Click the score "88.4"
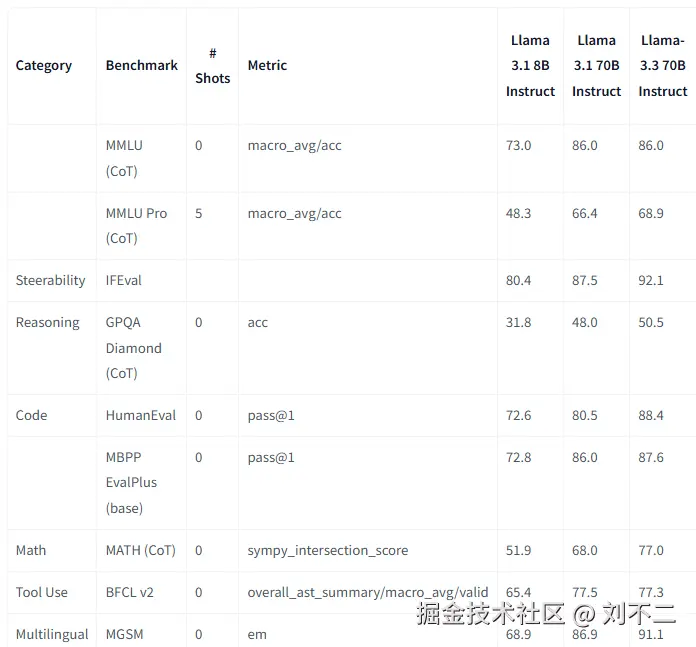This screenshot has width=696, height=647. (651, 415)
